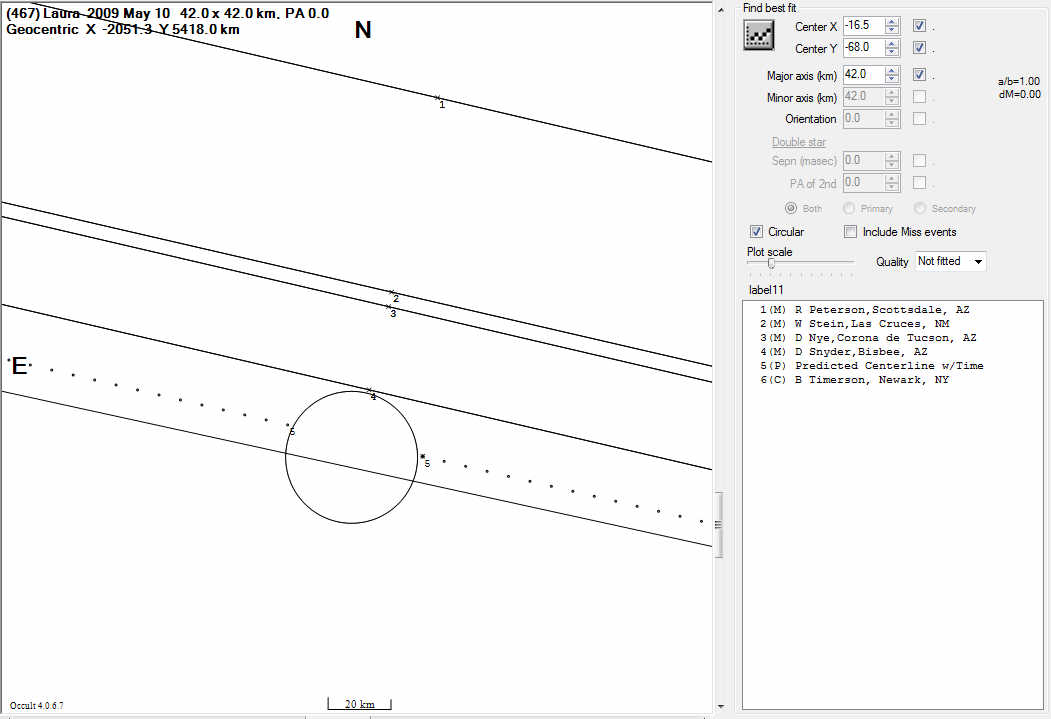Screen dimensions: 1051x719
Task: Disable the Circular checkbox
Action: tap(756, 232)
